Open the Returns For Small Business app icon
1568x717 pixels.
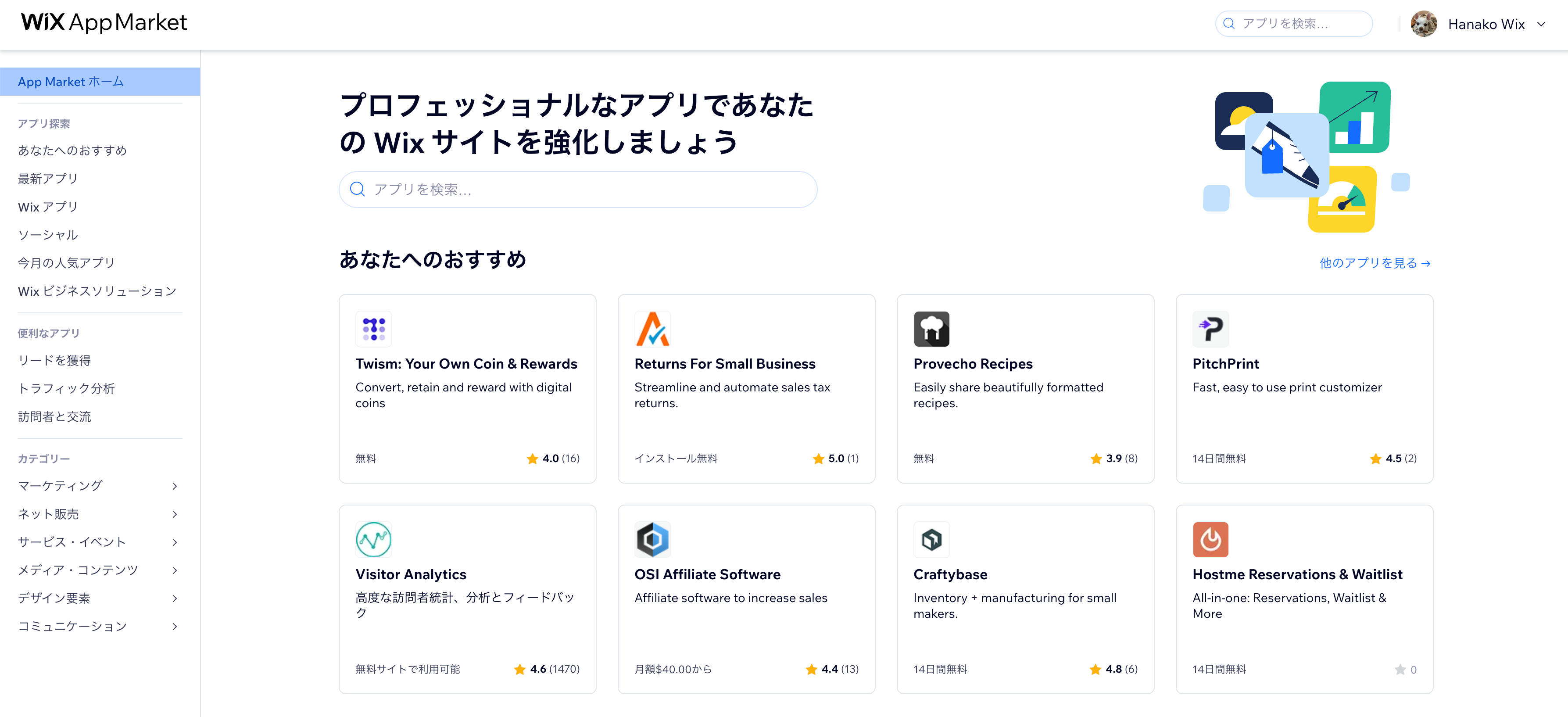[x=652, y=329]
